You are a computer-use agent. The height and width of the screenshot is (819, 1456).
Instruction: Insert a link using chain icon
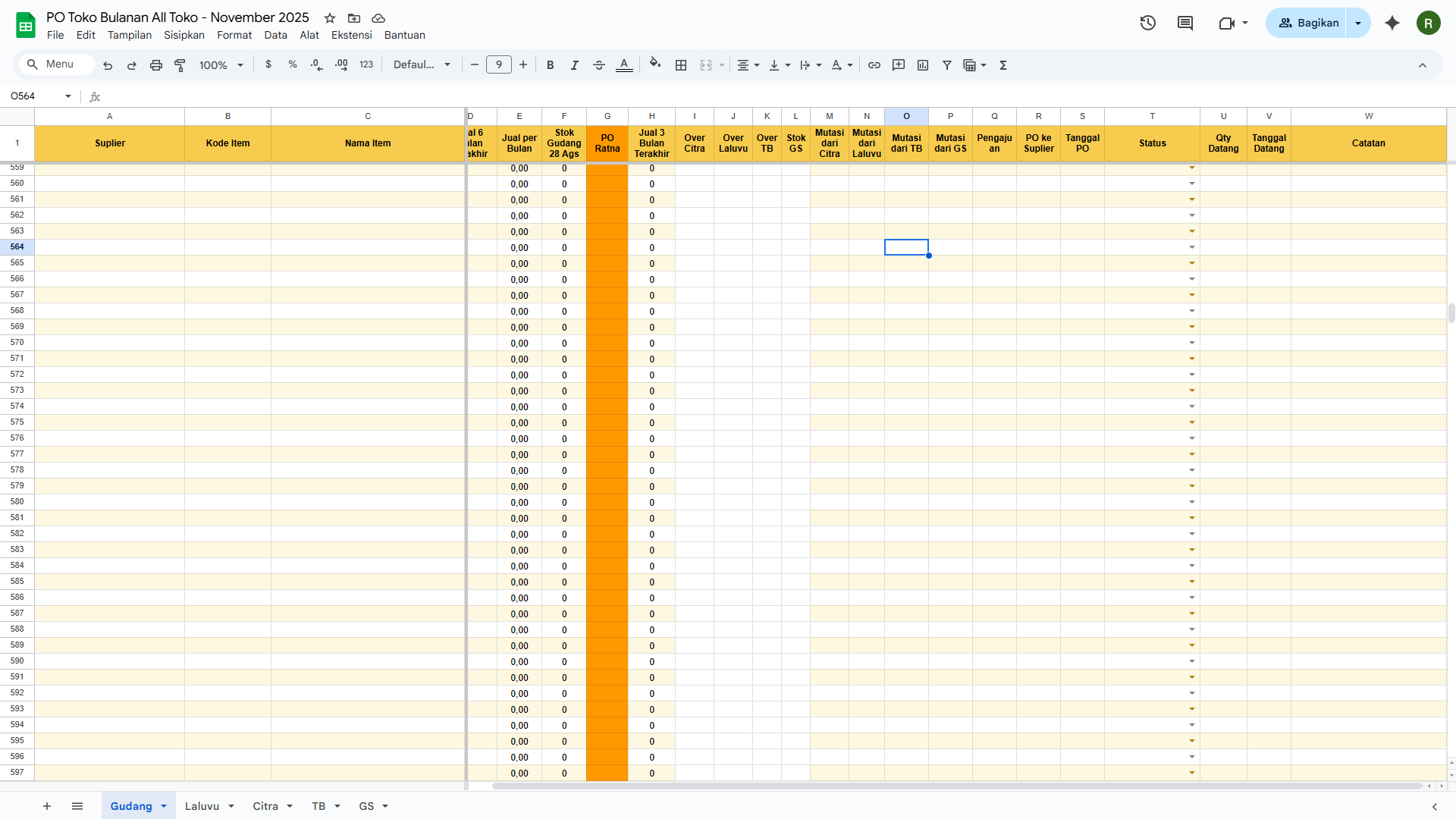[x=874, y=65]
